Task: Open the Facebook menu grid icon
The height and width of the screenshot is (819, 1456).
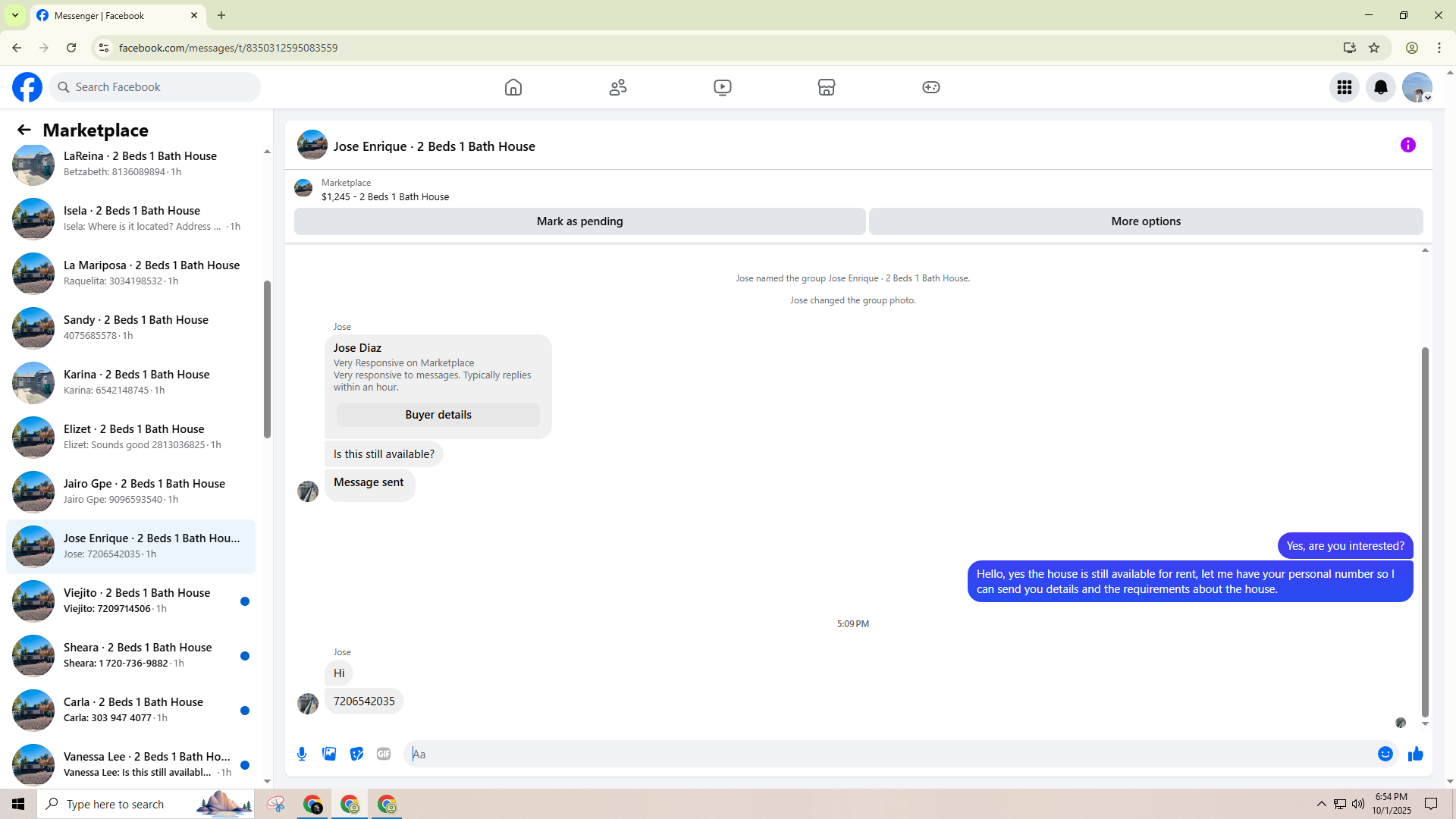Action: pyautogui.click(x=1345, y=87)
